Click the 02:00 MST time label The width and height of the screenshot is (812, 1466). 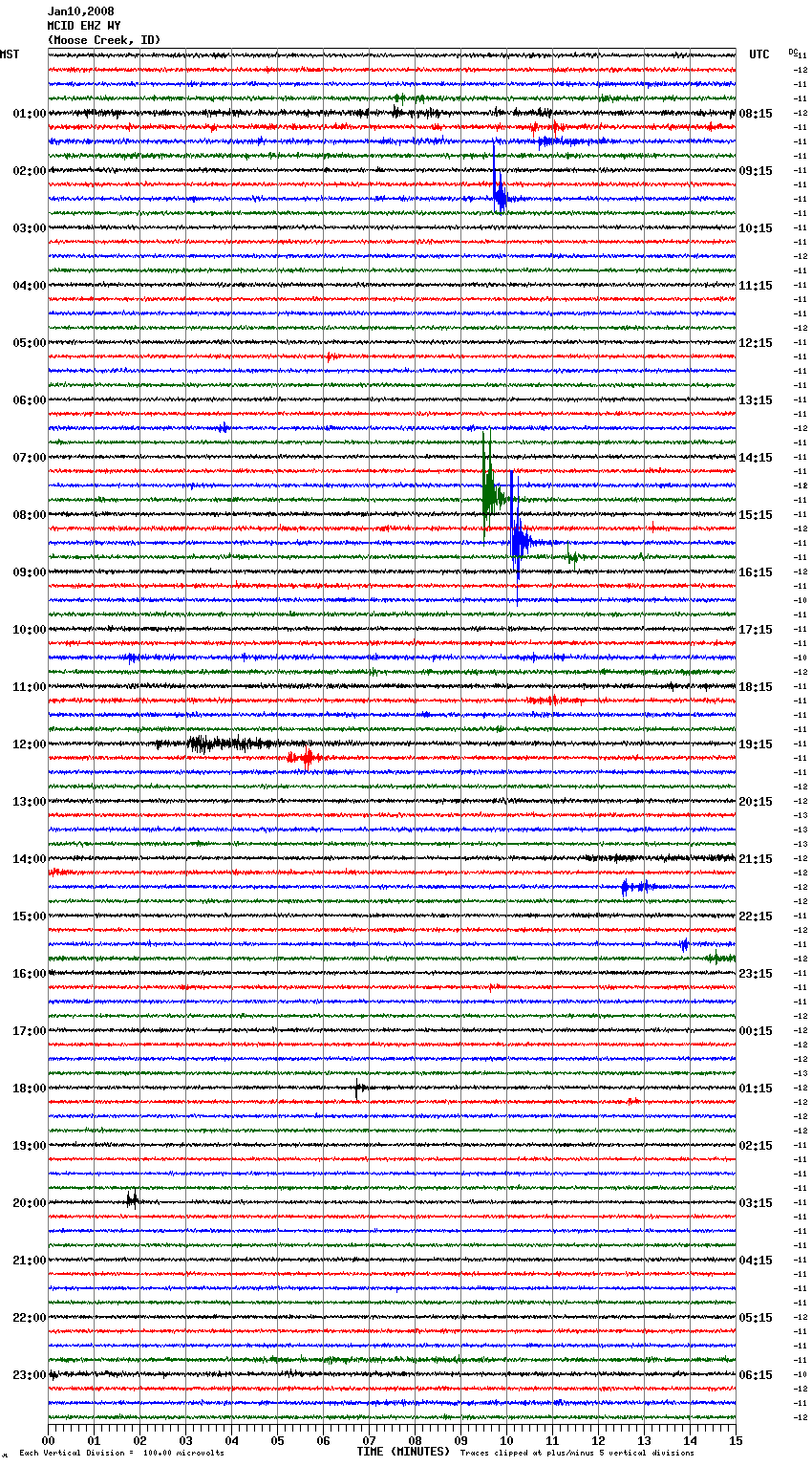click(29, 171)
